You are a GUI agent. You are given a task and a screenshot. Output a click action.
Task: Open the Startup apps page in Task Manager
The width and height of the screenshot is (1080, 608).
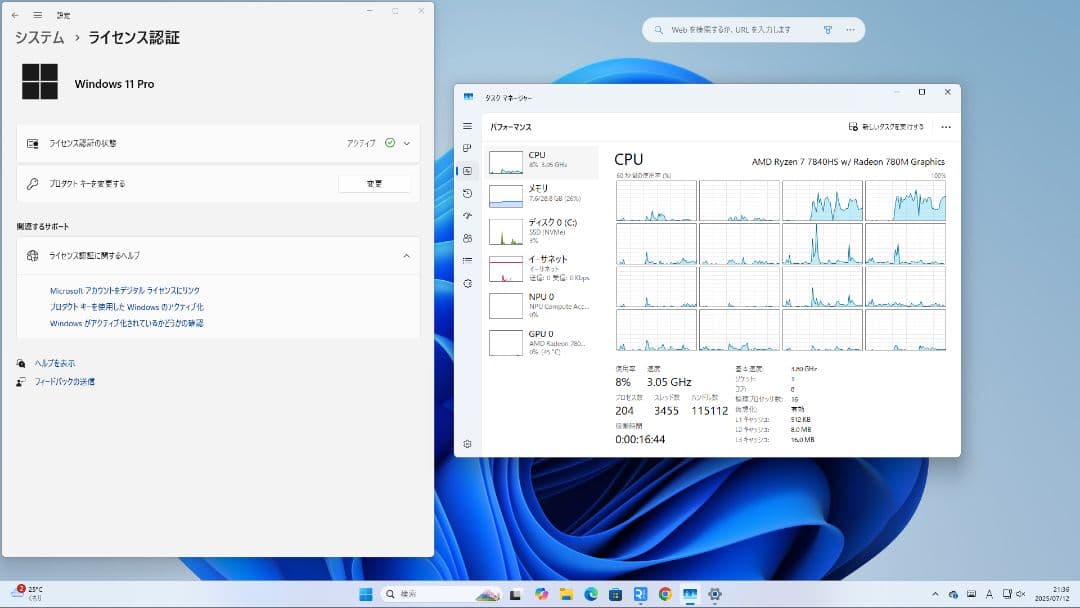(468, 216)
